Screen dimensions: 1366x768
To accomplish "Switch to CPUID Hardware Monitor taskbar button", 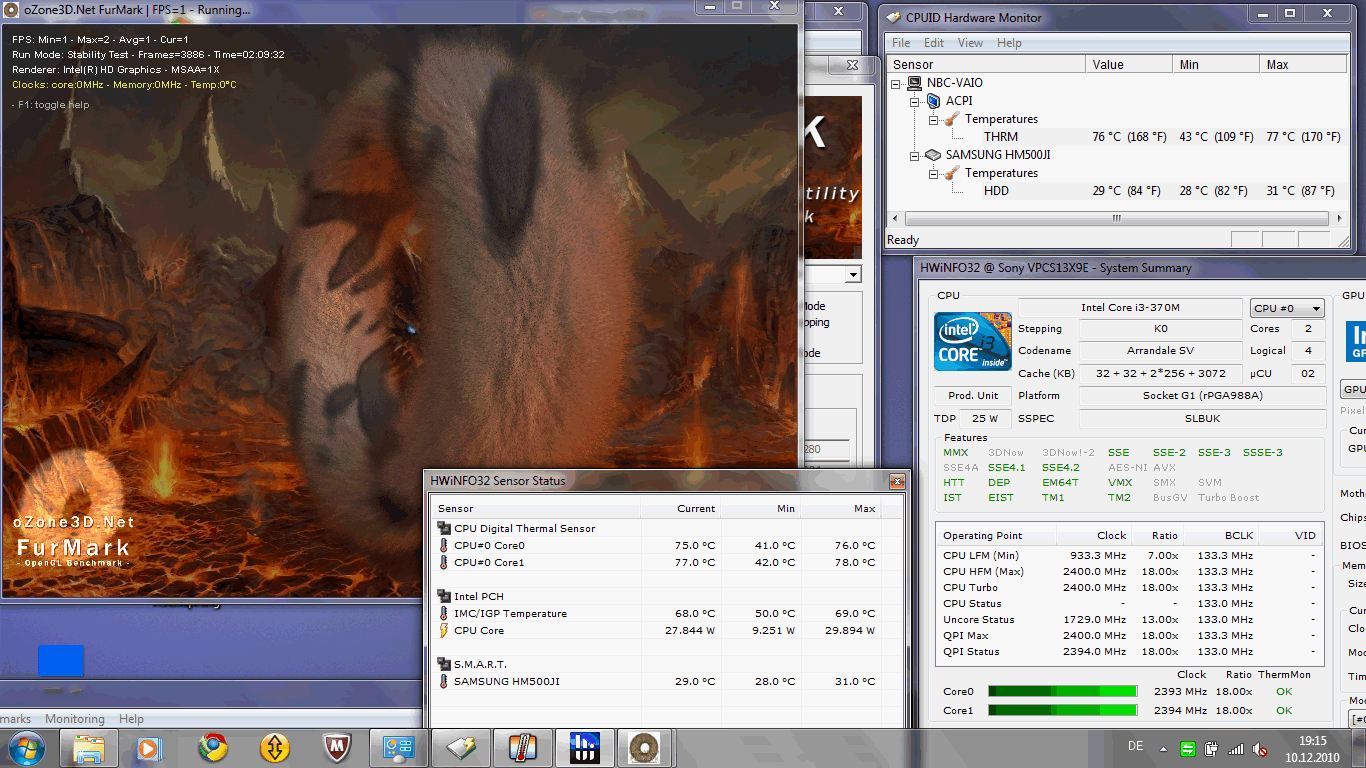I will tap(460, 748).
